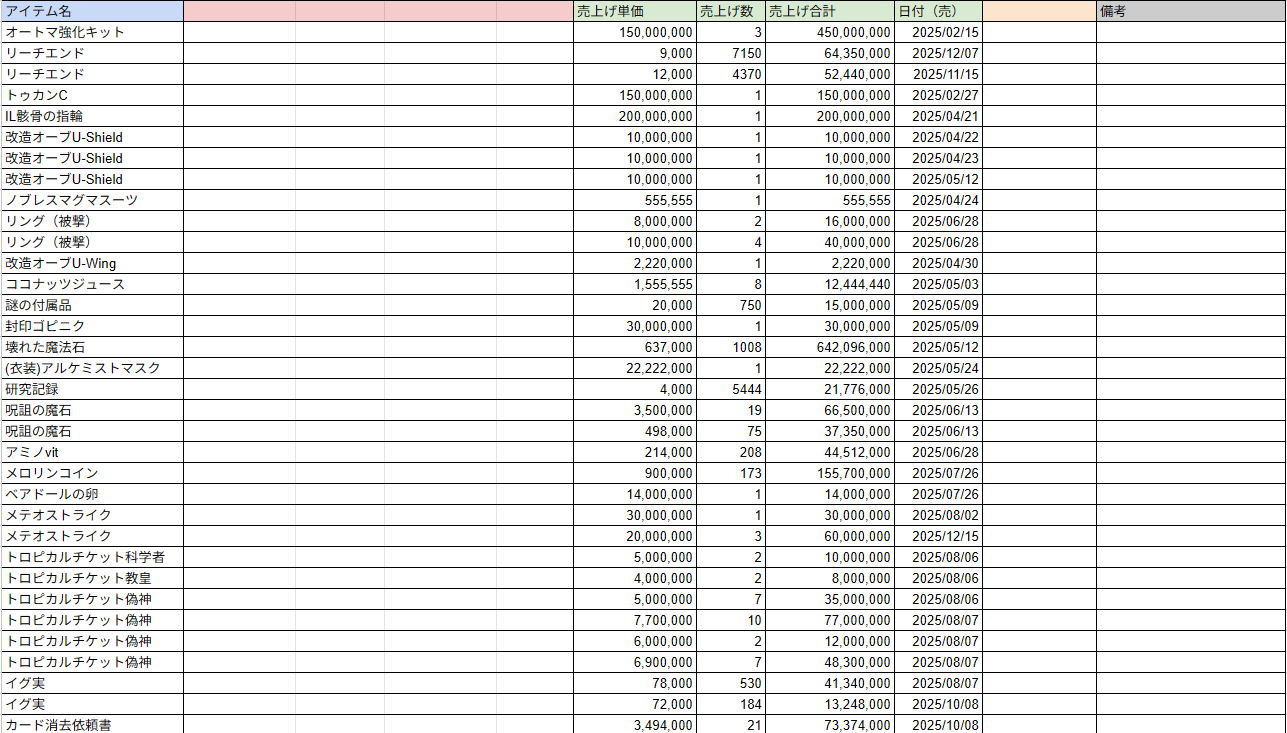Select the カード消去依頼書 cell
The image size is (1287, 733).
(x=91, y=724)
